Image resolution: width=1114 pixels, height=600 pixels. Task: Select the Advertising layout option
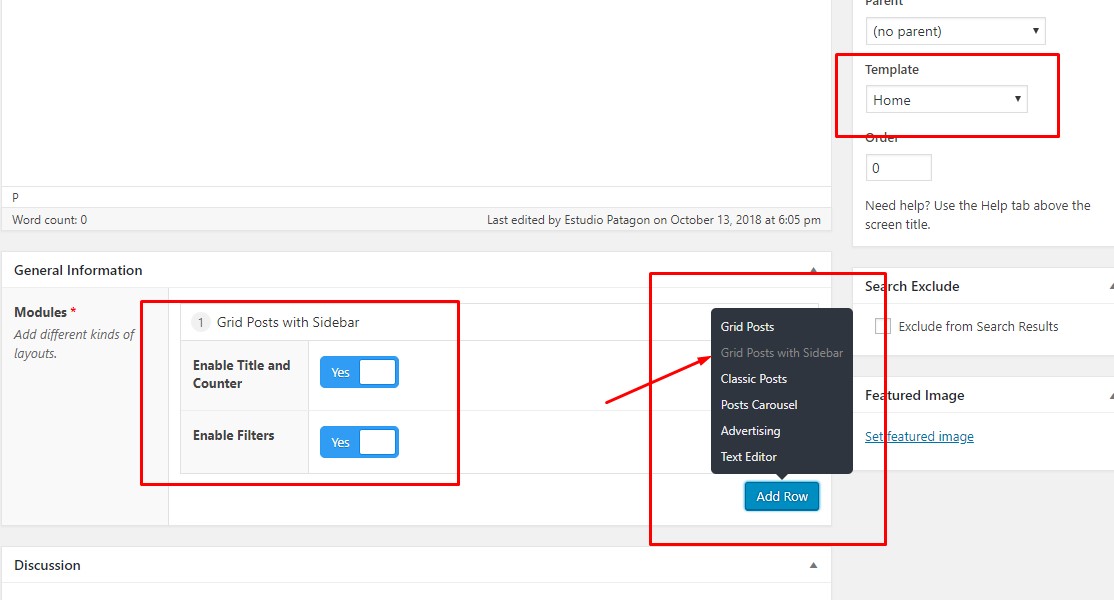750,431
